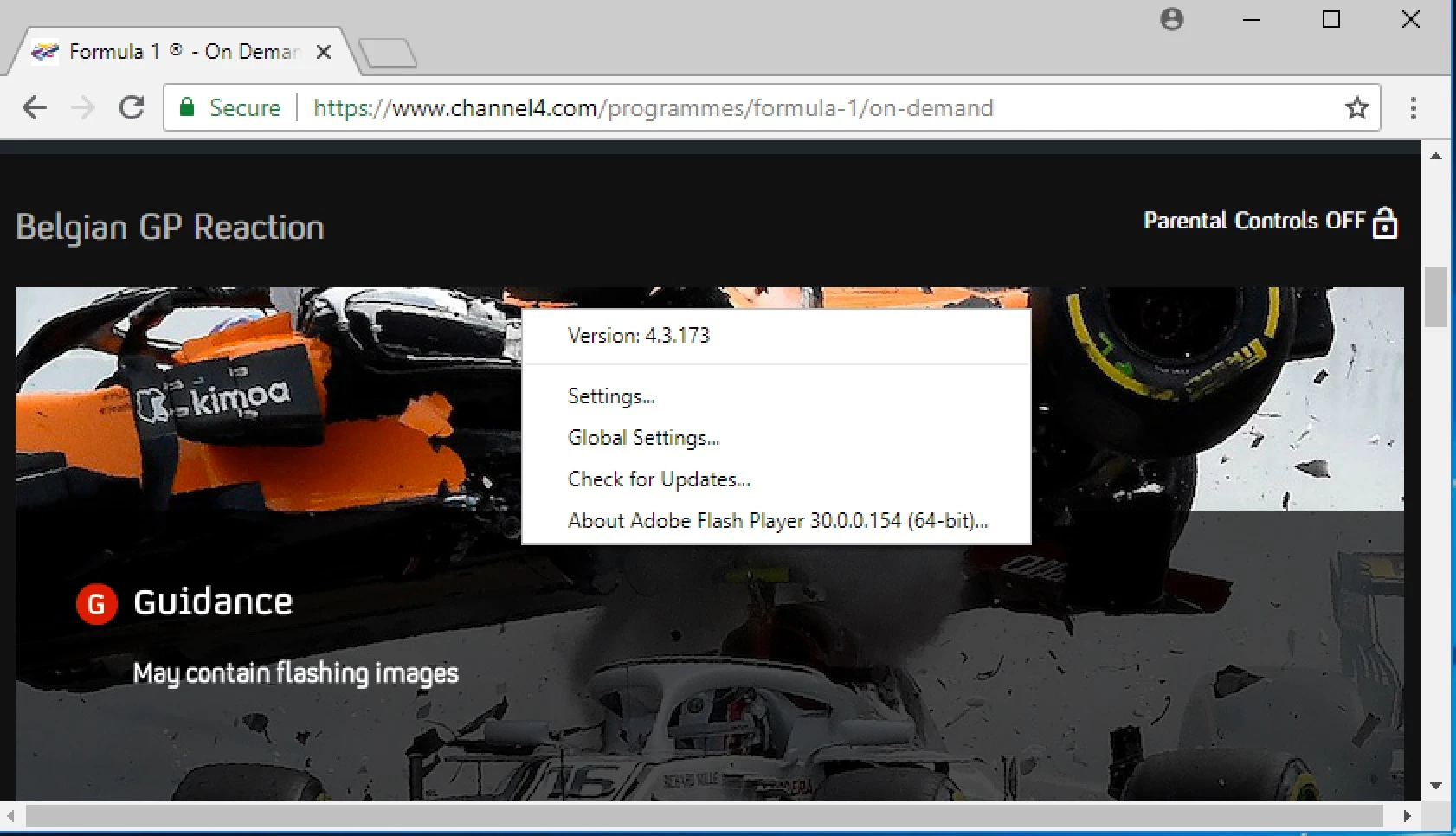Click the horizontal scrollbar left arrow
Screen dimensions: 1456x836
[10, 815]
